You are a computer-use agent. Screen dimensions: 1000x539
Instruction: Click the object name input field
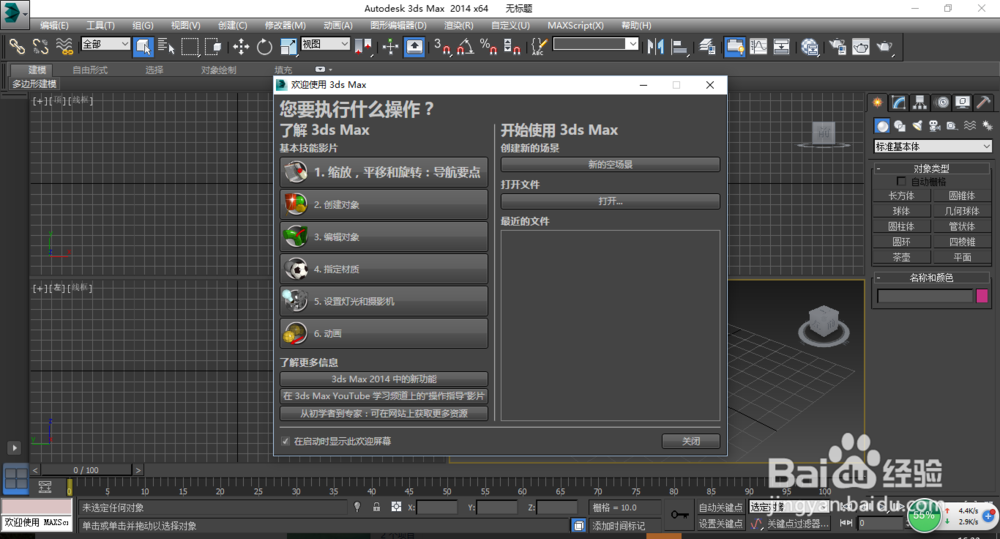925,296
